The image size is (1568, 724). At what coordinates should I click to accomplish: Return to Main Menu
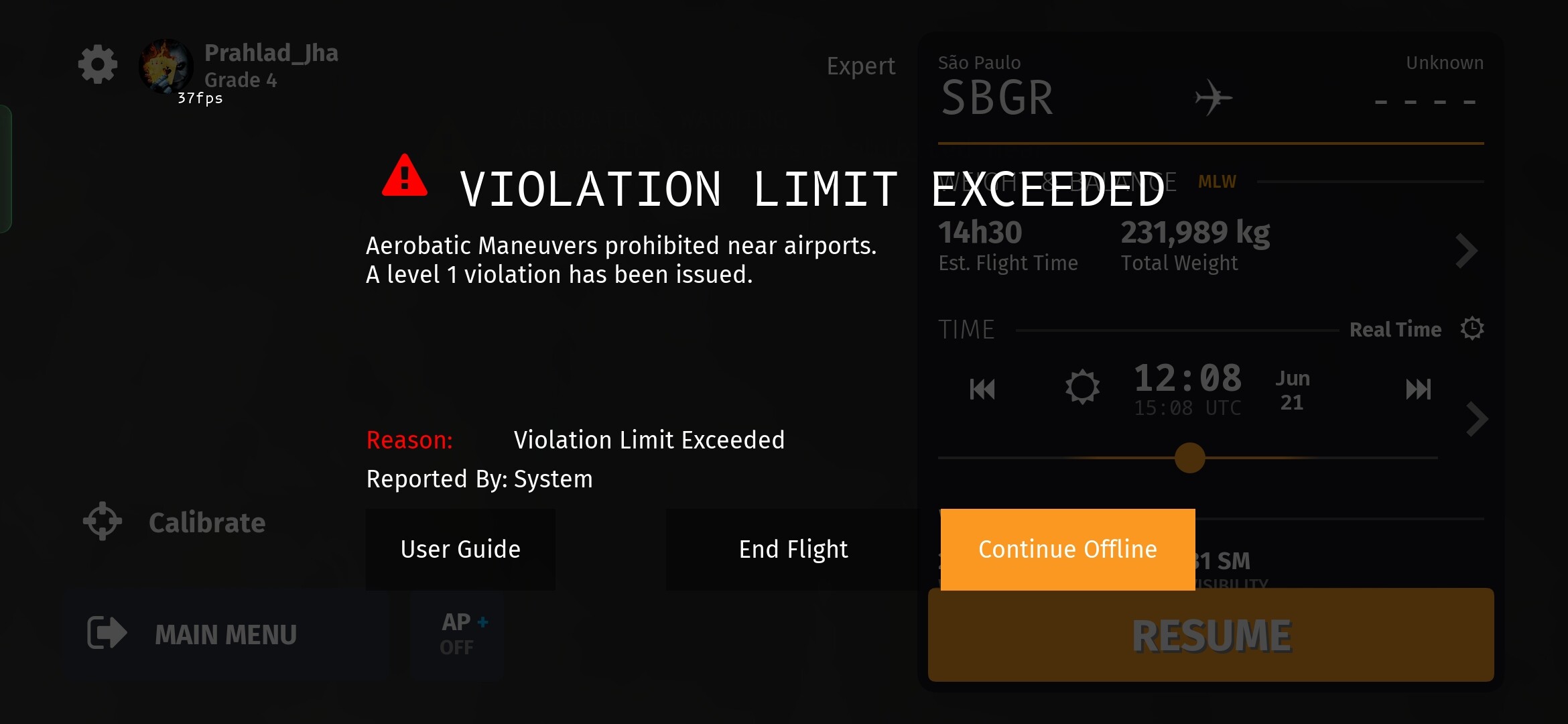point(225,634)
